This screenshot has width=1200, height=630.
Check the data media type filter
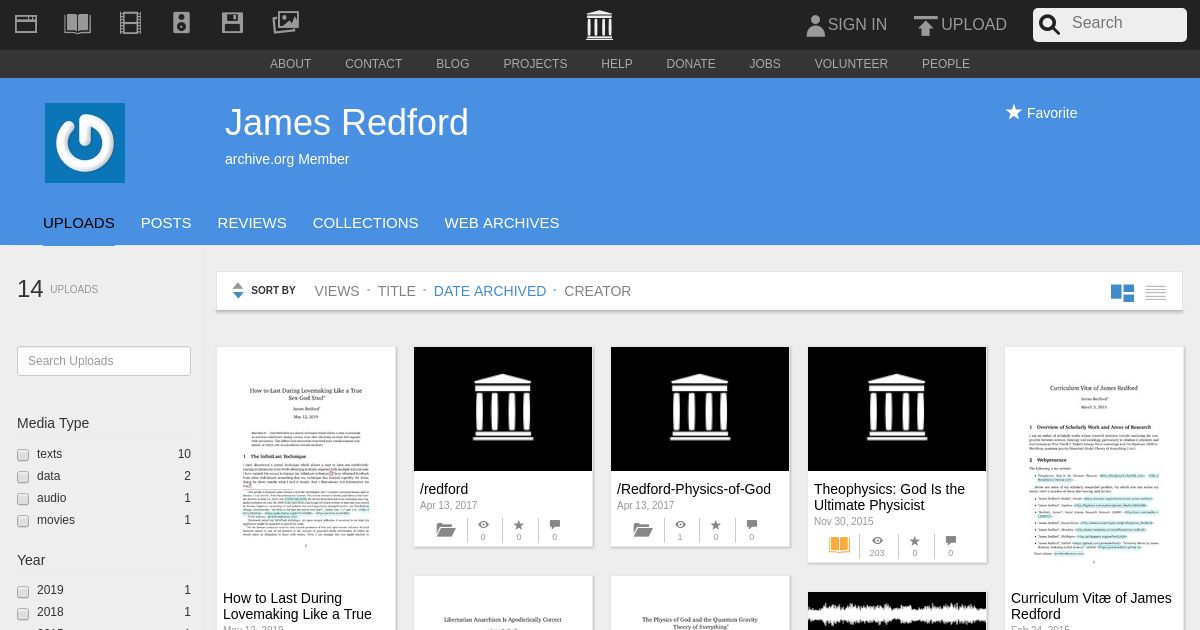click(x=23, y=477)
